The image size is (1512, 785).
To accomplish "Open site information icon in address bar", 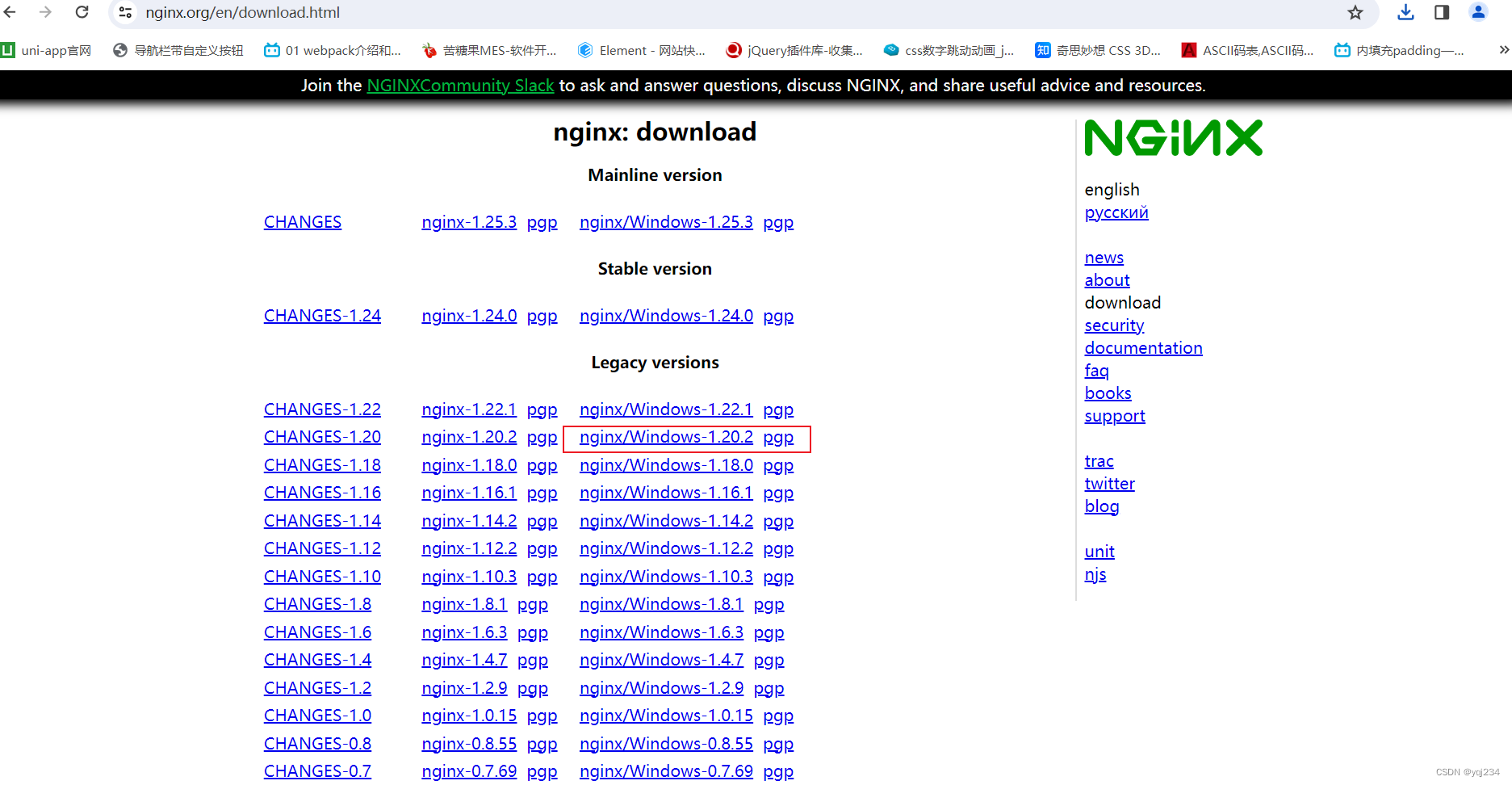I will 125,12.
